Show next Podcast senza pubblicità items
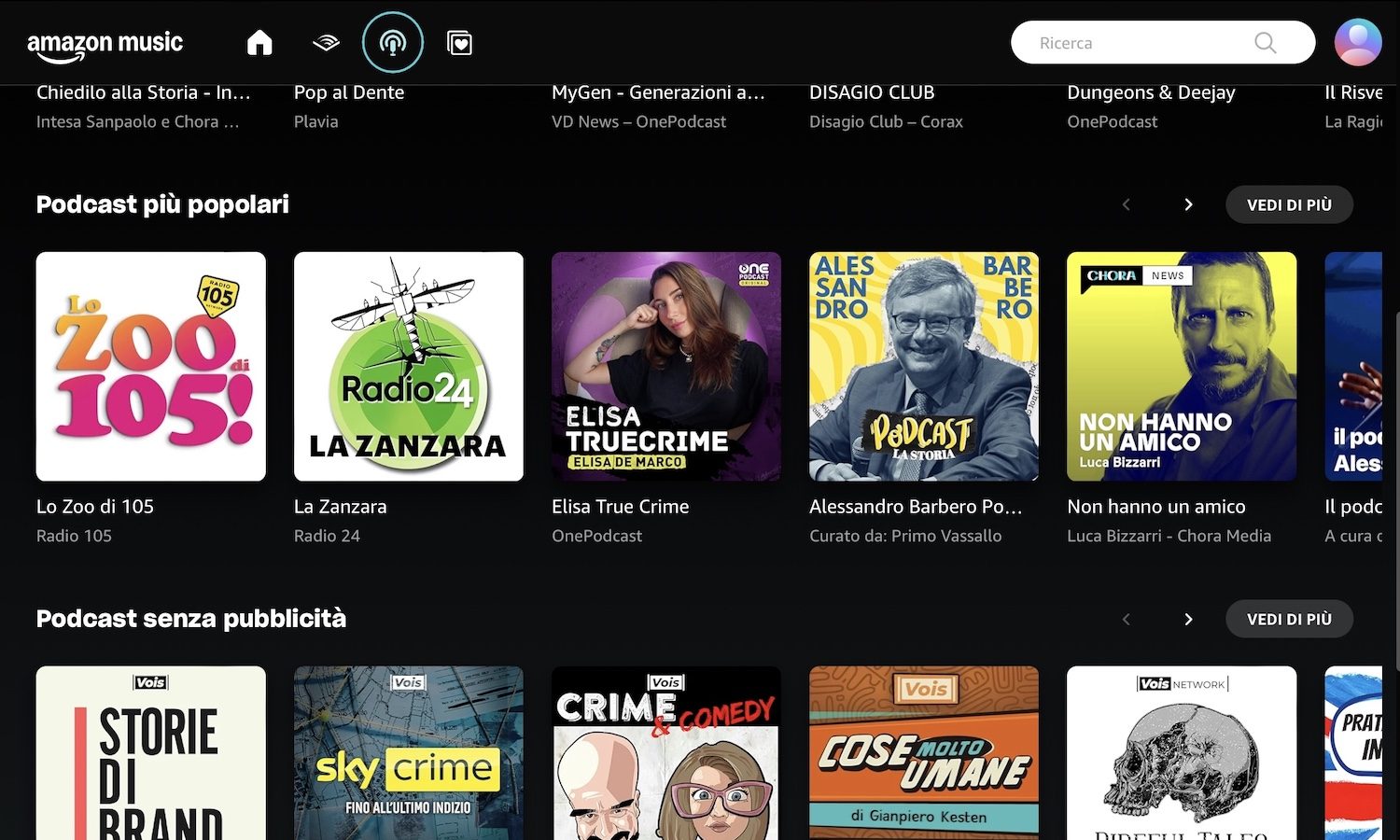1400x840 pixels. [1188, 619]
